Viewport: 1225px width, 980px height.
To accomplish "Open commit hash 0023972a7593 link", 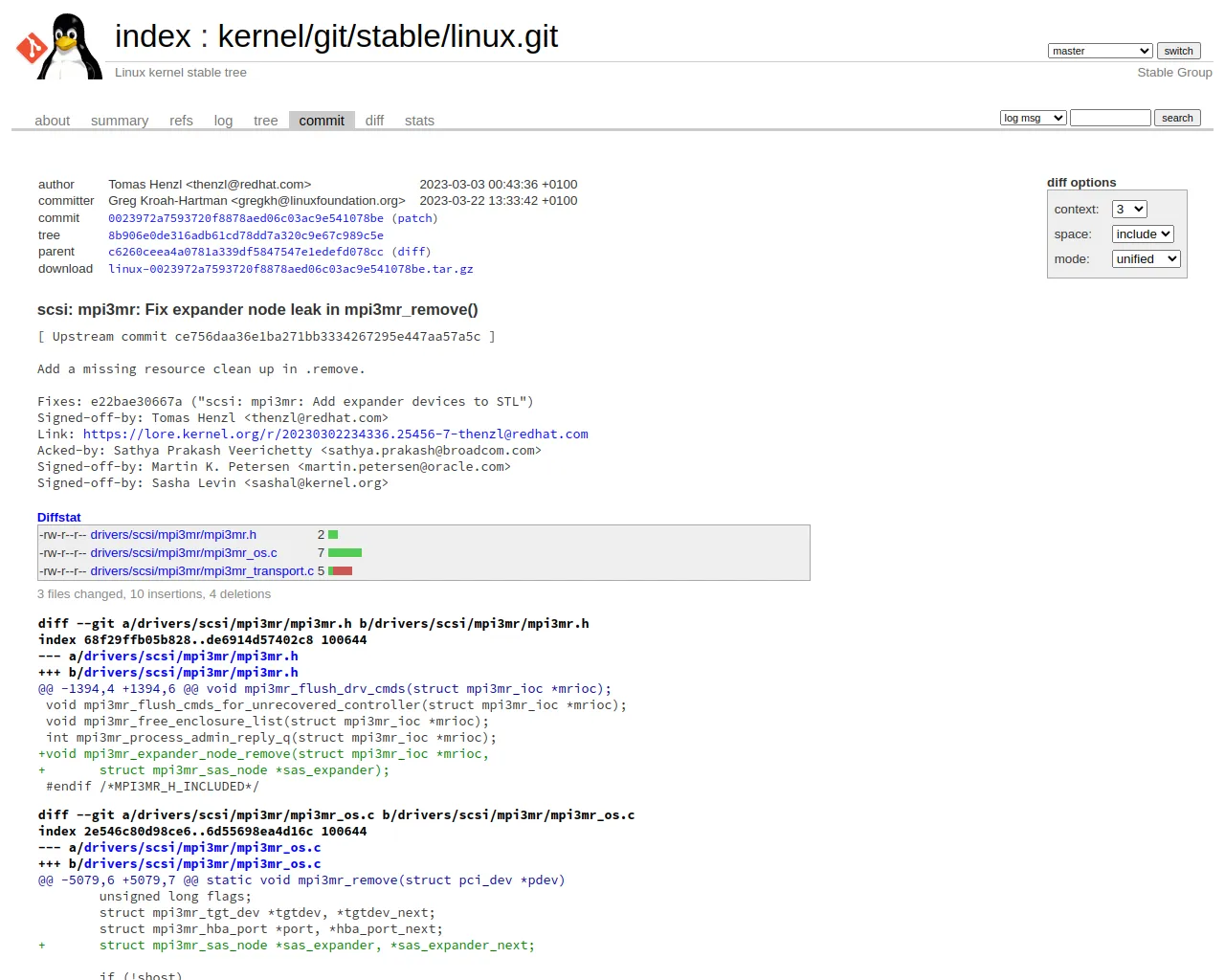I will (x=246, y=218).
